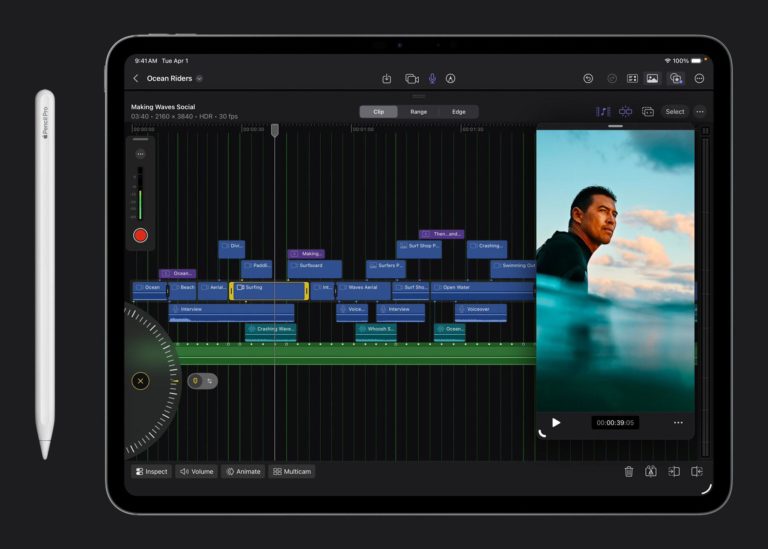
Task: Select the first Interview audio clip
Action: click(232, 313)
